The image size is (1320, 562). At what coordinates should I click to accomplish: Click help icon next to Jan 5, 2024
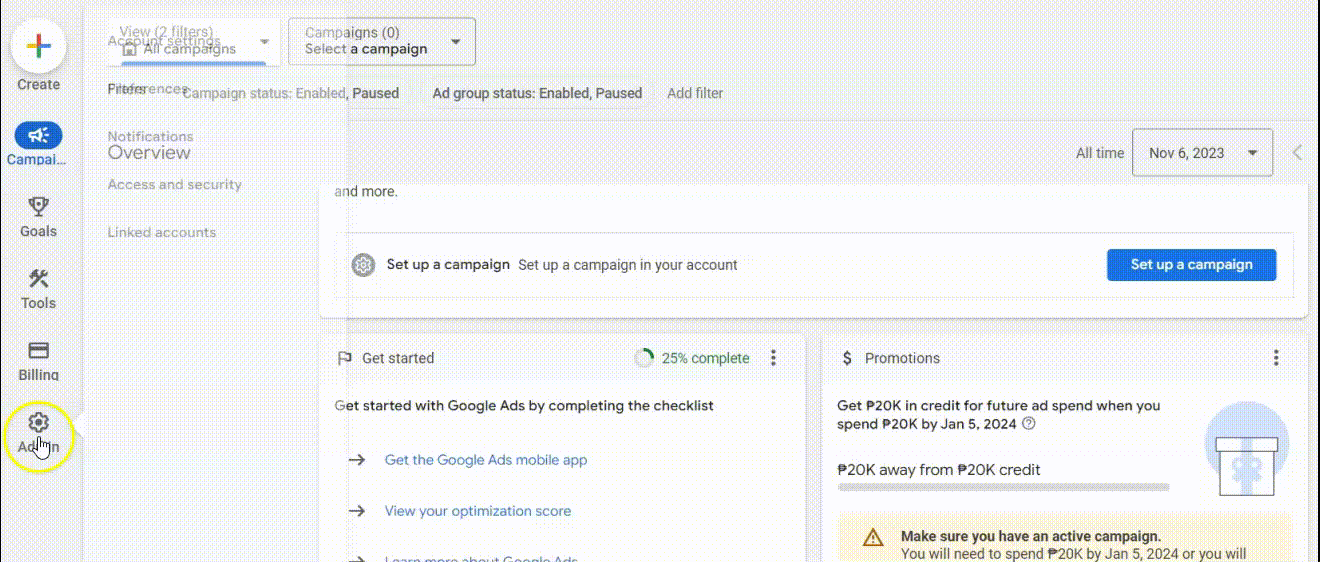(x=1029, y=424)
